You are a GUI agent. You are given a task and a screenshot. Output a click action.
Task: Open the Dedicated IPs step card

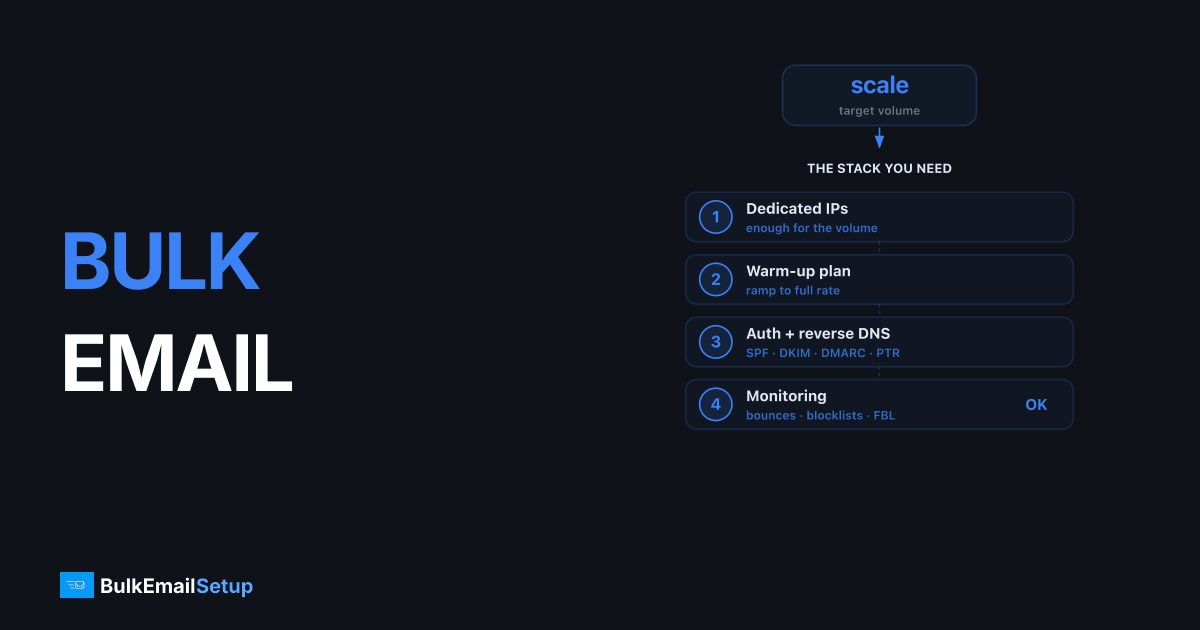pos(879,217)
